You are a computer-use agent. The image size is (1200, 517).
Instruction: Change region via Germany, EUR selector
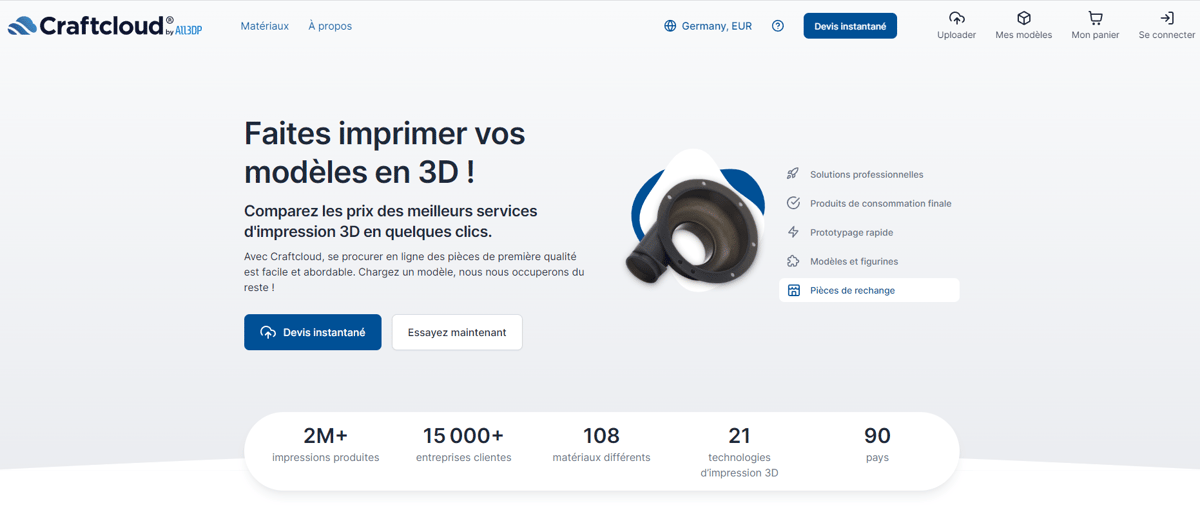click(708, 26)
